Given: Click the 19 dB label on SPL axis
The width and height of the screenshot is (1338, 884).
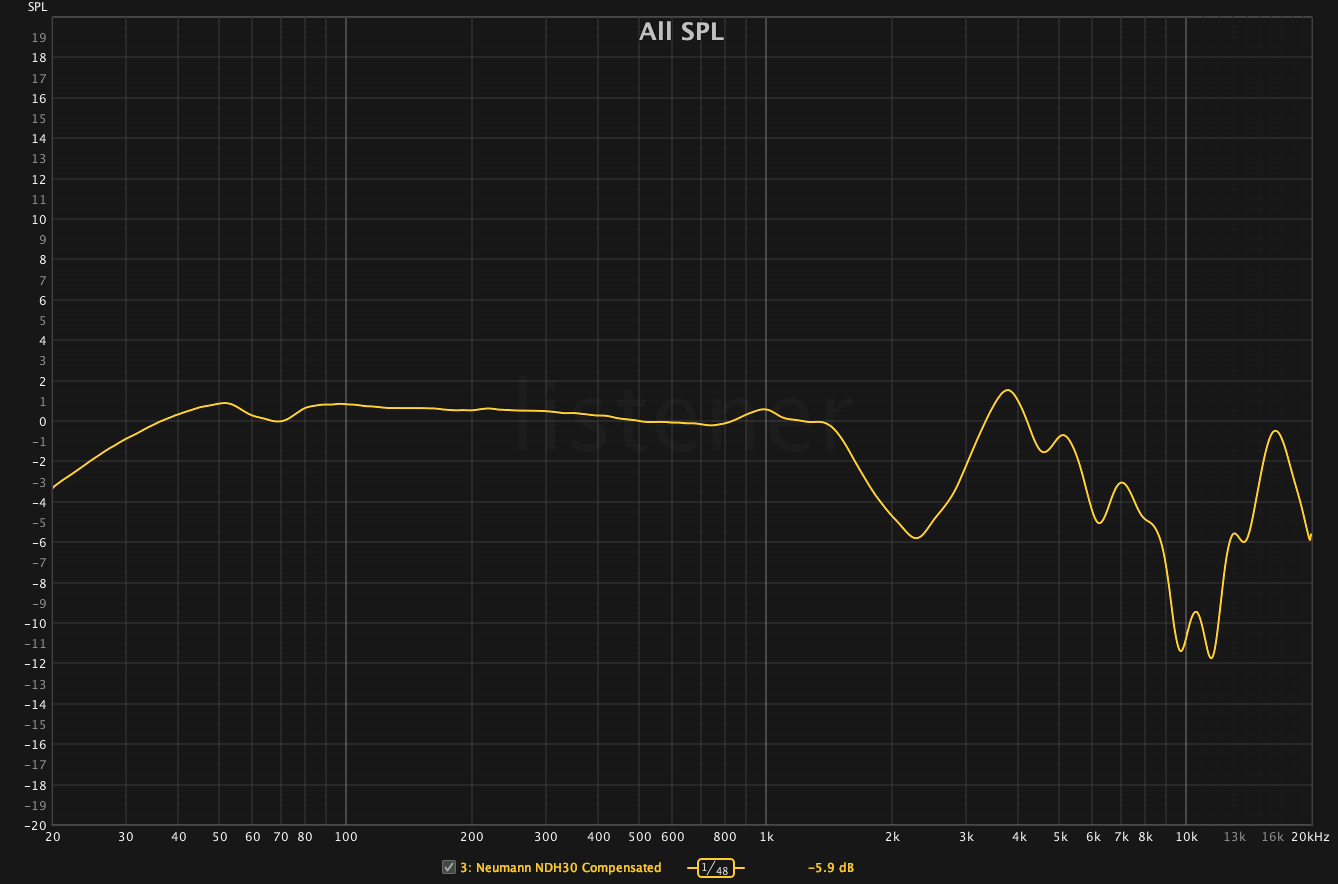Looking at the screenshot, I should pos(41,38).
